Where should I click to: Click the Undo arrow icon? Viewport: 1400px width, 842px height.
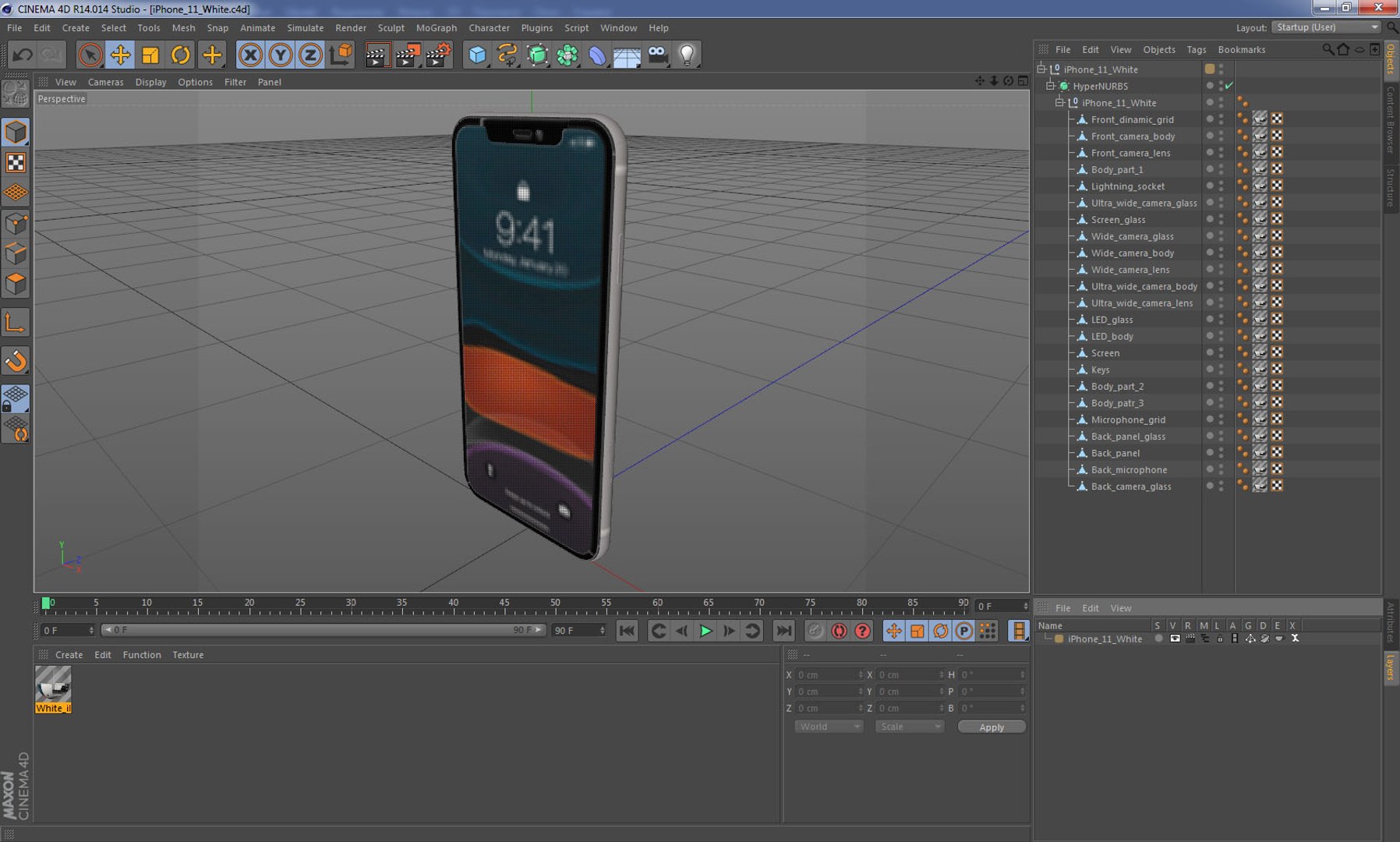(23, 55)
